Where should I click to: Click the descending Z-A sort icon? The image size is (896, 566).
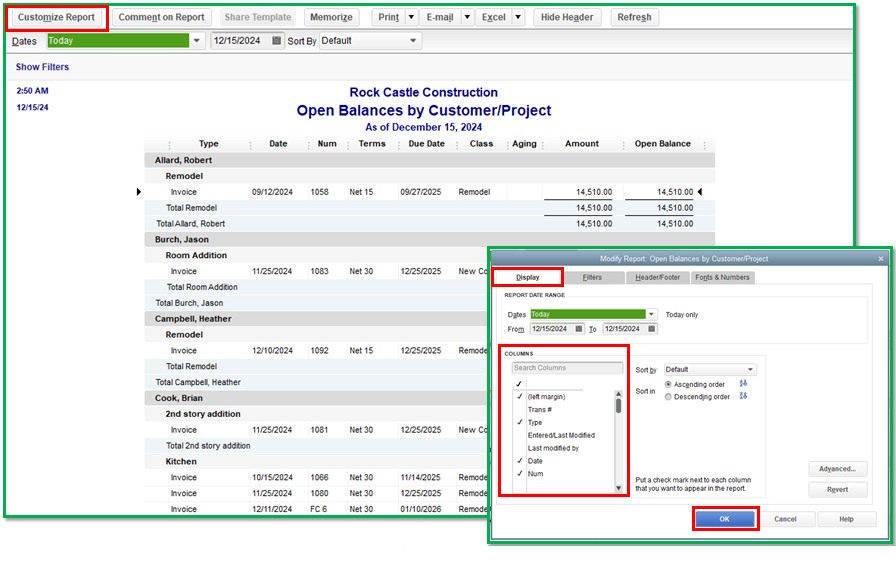click(743, 396)
